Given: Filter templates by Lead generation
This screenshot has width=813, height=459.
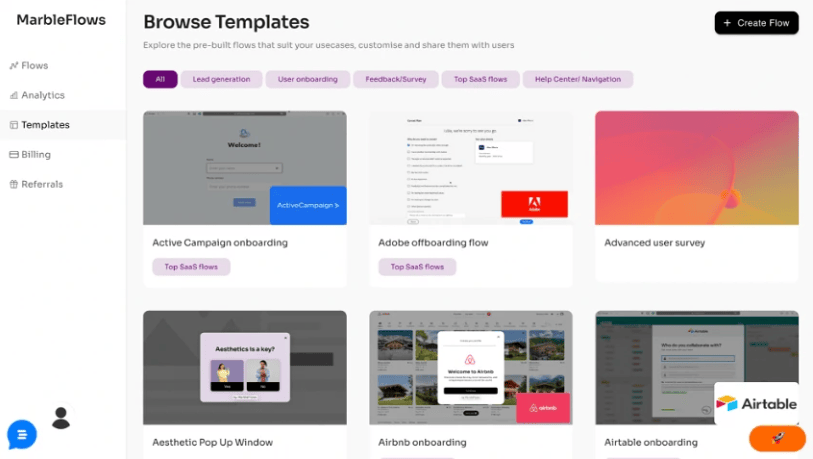Looking at the screenshot, I should 221,79.
